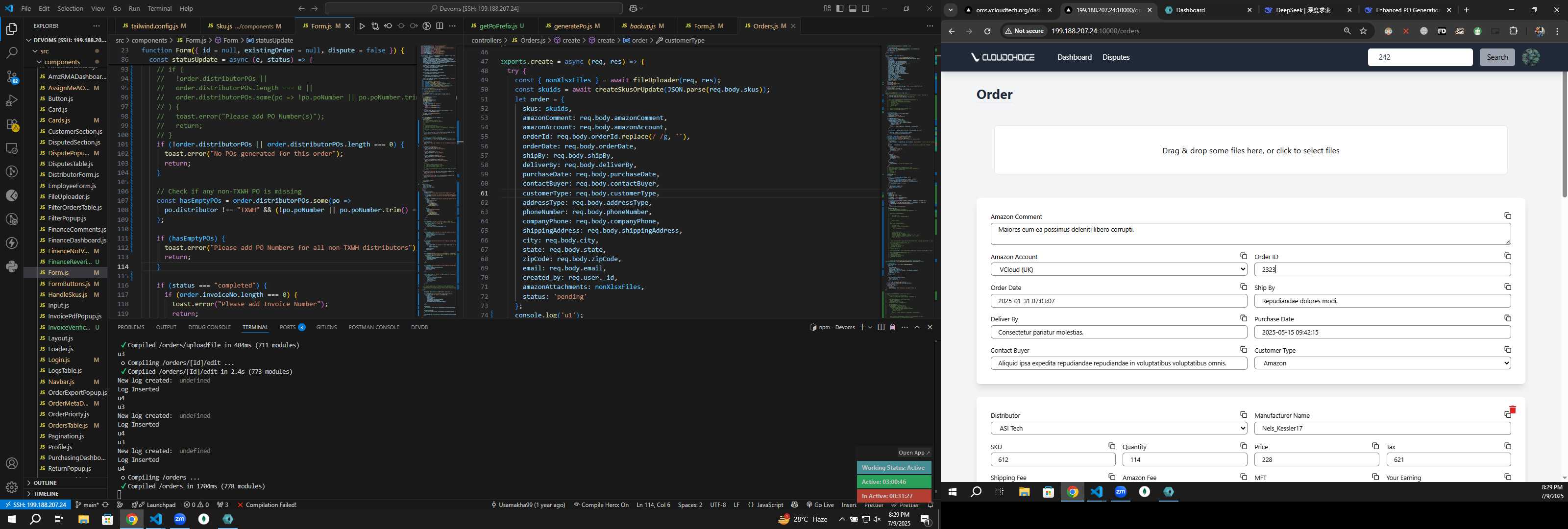Close the terminal panel
The image size is (1568, 529).
pos(930,328)
